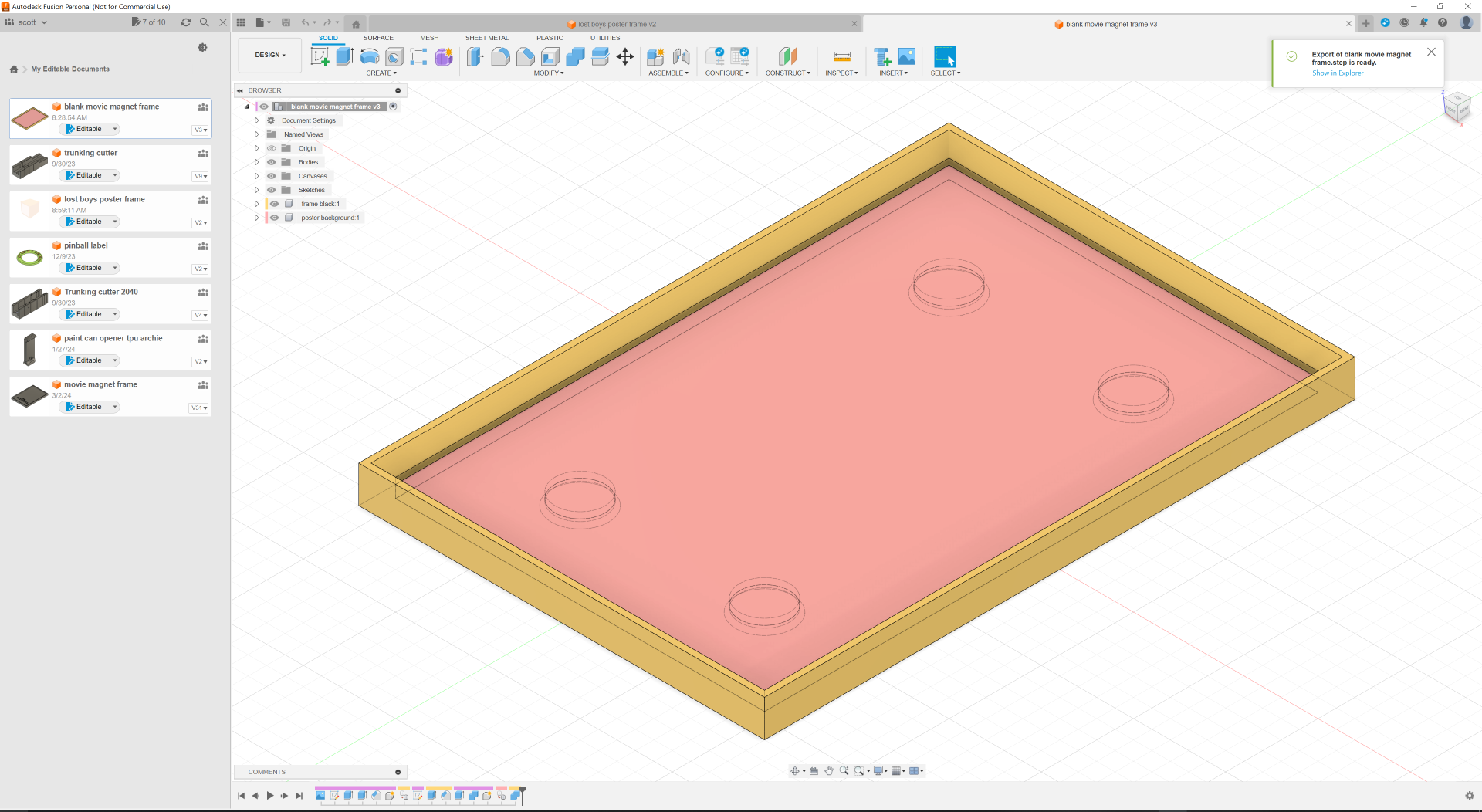1482x812 pixels.
Task: Switch to the UTILITIES tab
Action: pyautogui.click(x=605, y=38)
